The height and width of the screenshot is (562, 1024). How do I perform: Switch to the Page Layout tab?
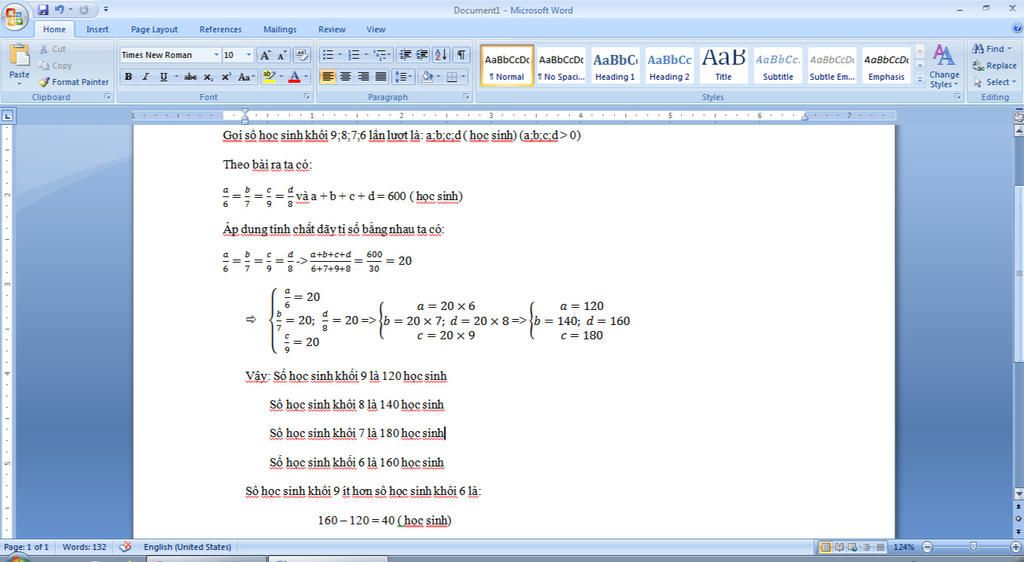154,29
